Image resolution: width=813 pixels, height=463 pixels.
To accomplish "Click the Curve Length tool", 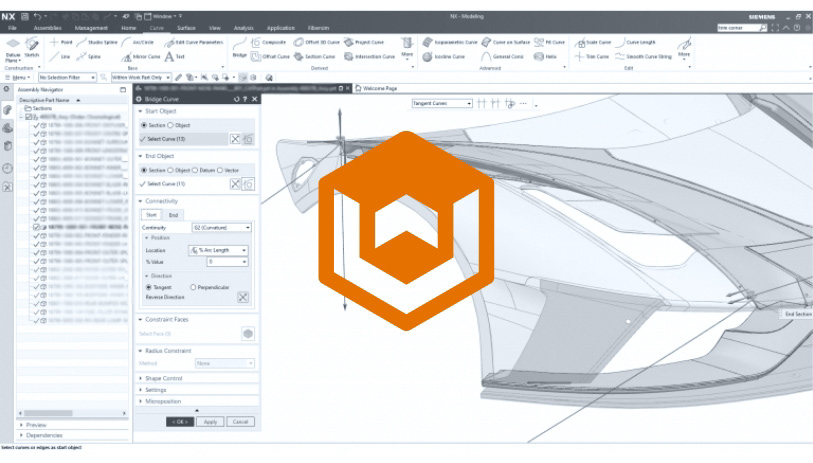I will [636, 42].
